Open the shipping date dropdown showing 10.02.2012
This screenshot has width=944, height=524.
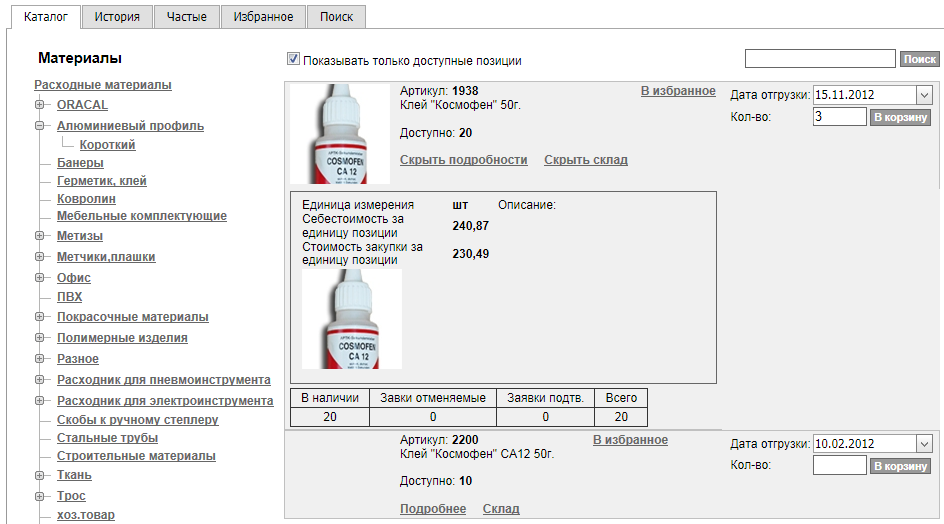pos(922,444)
